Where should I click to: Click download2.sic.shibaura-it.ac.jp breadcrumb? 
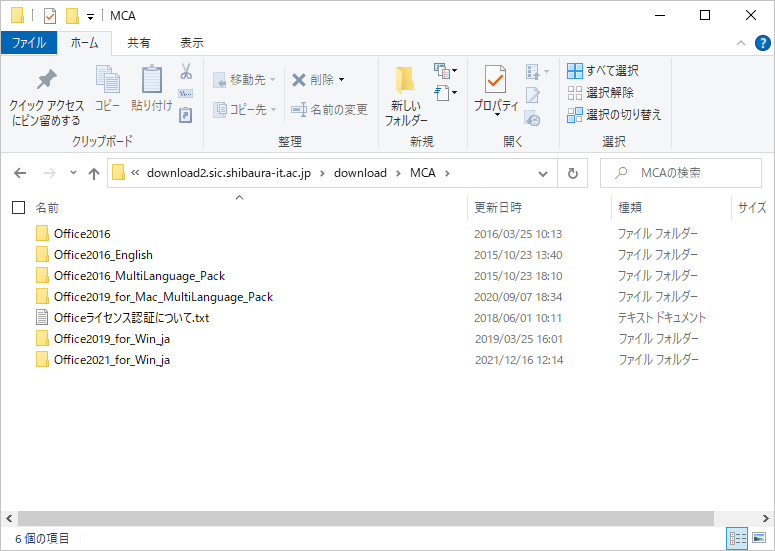point(229,173)
